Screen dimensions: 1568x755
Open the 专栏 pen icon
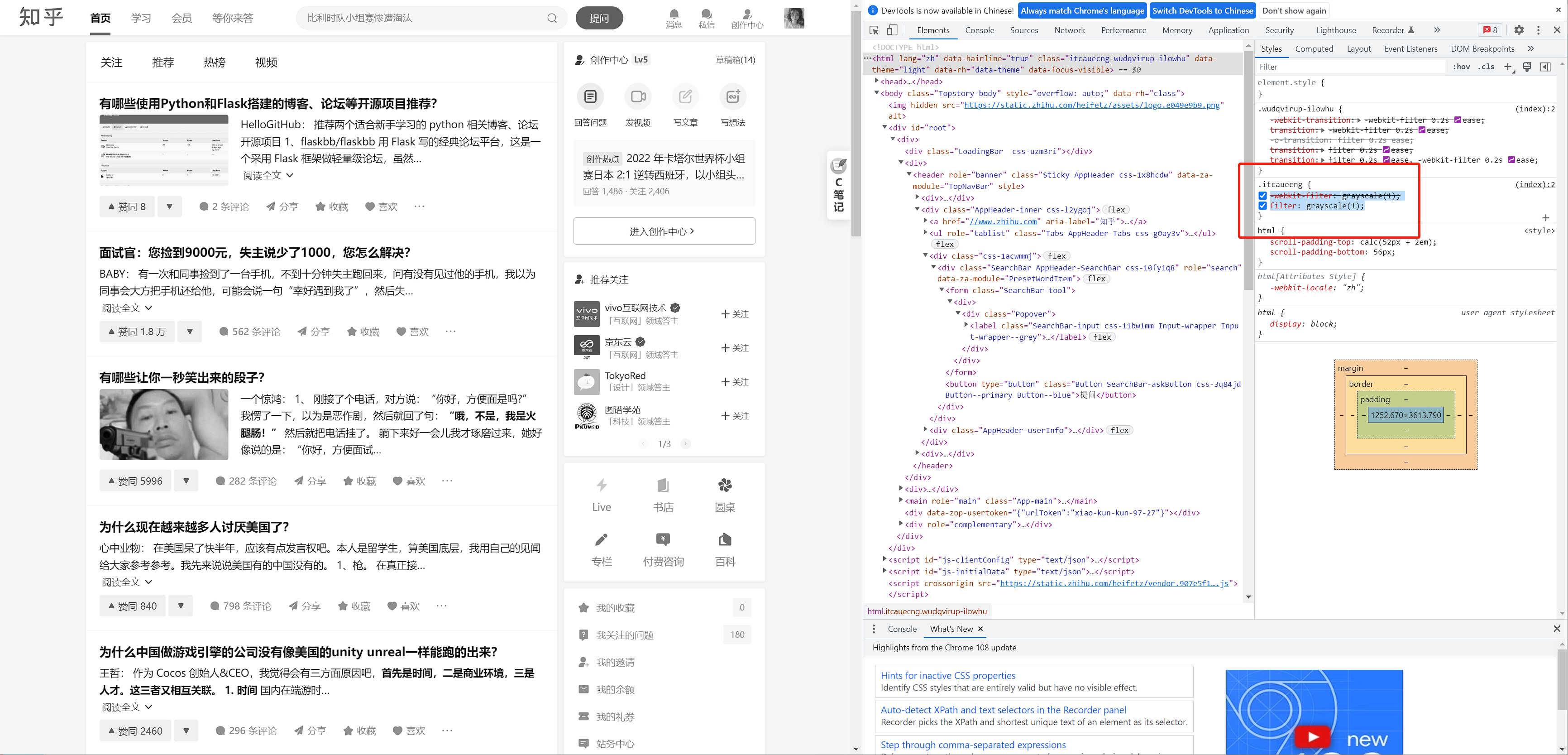click(602, 539)
